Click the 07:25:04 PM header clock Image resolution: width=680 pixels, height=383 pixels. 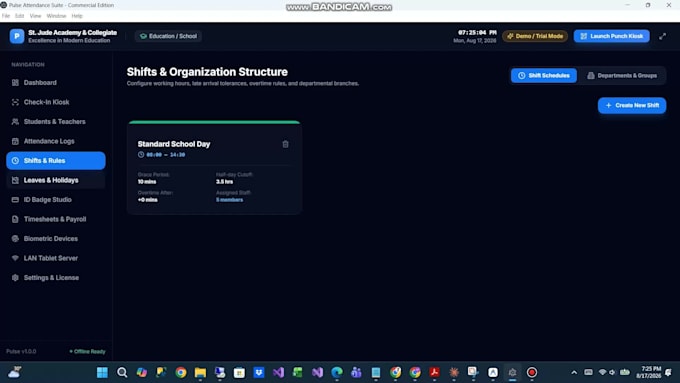tap(477, 33)
